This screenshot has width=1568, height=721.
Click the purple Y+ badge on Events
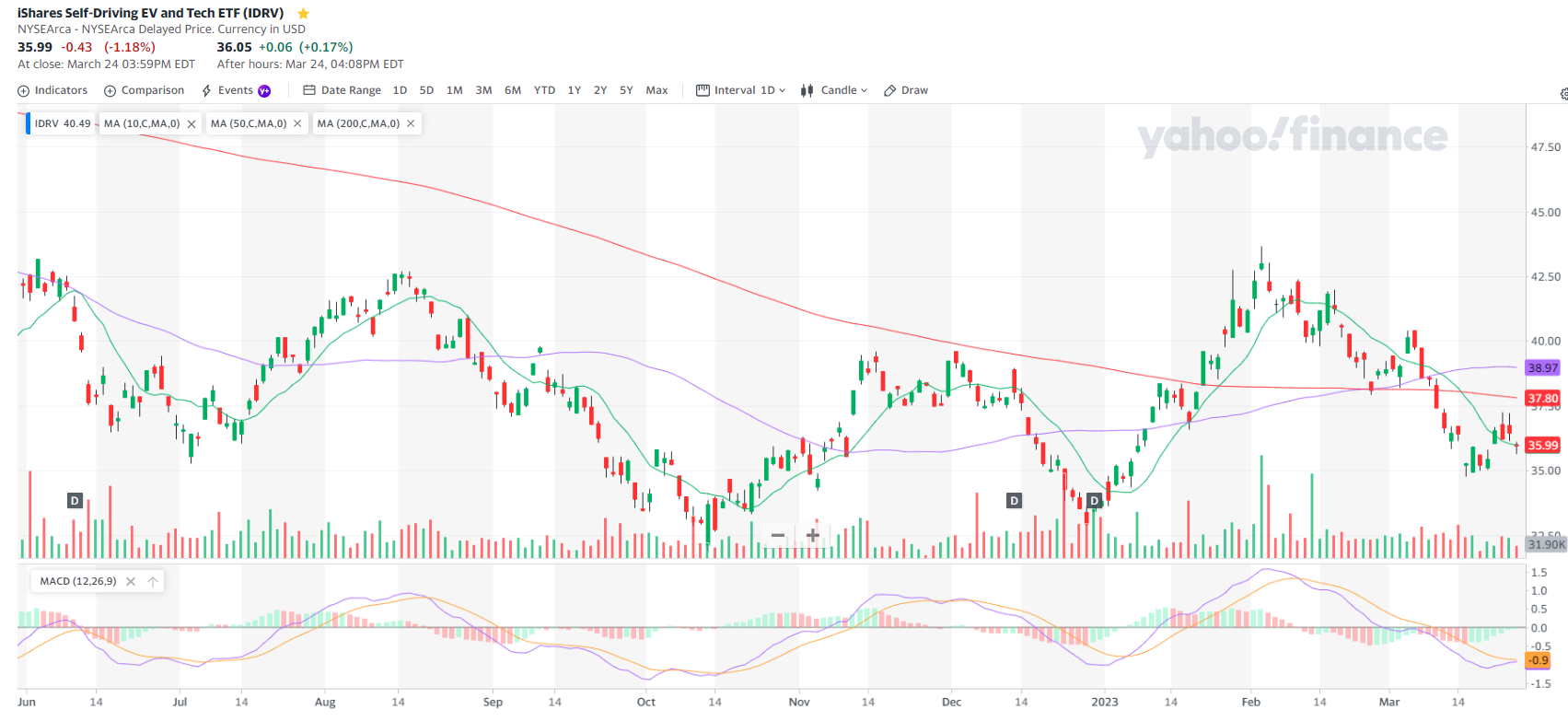264,90
